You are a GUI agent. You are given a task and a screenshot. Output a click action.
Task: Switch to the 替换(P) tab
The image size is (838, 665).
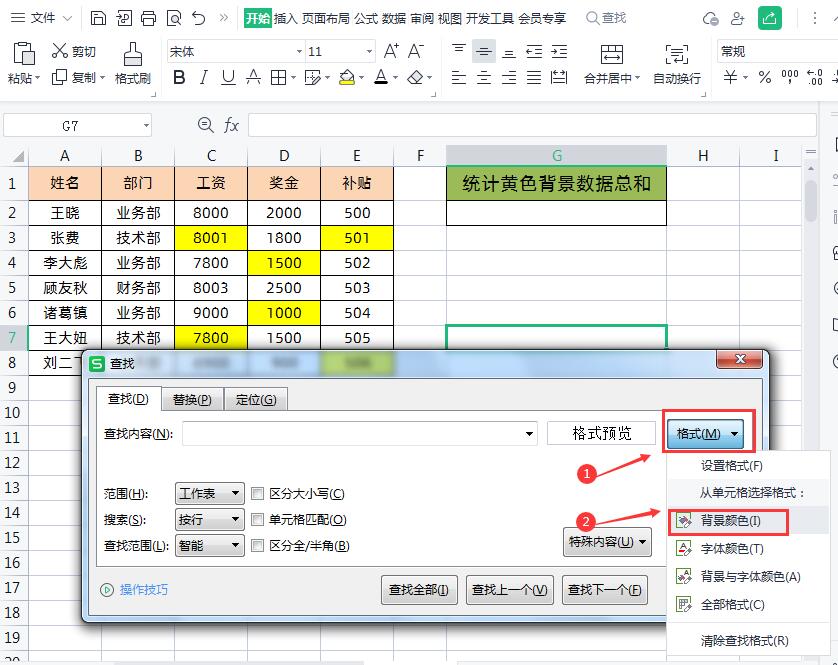point(192,399)
